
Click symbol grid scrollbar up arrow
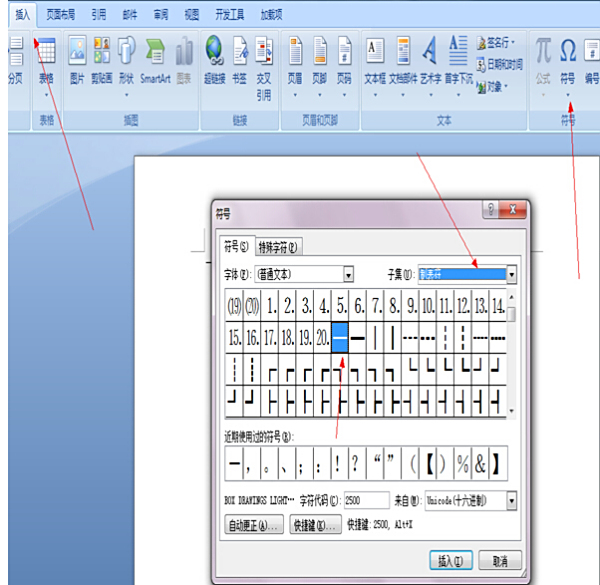coord(512,297)
